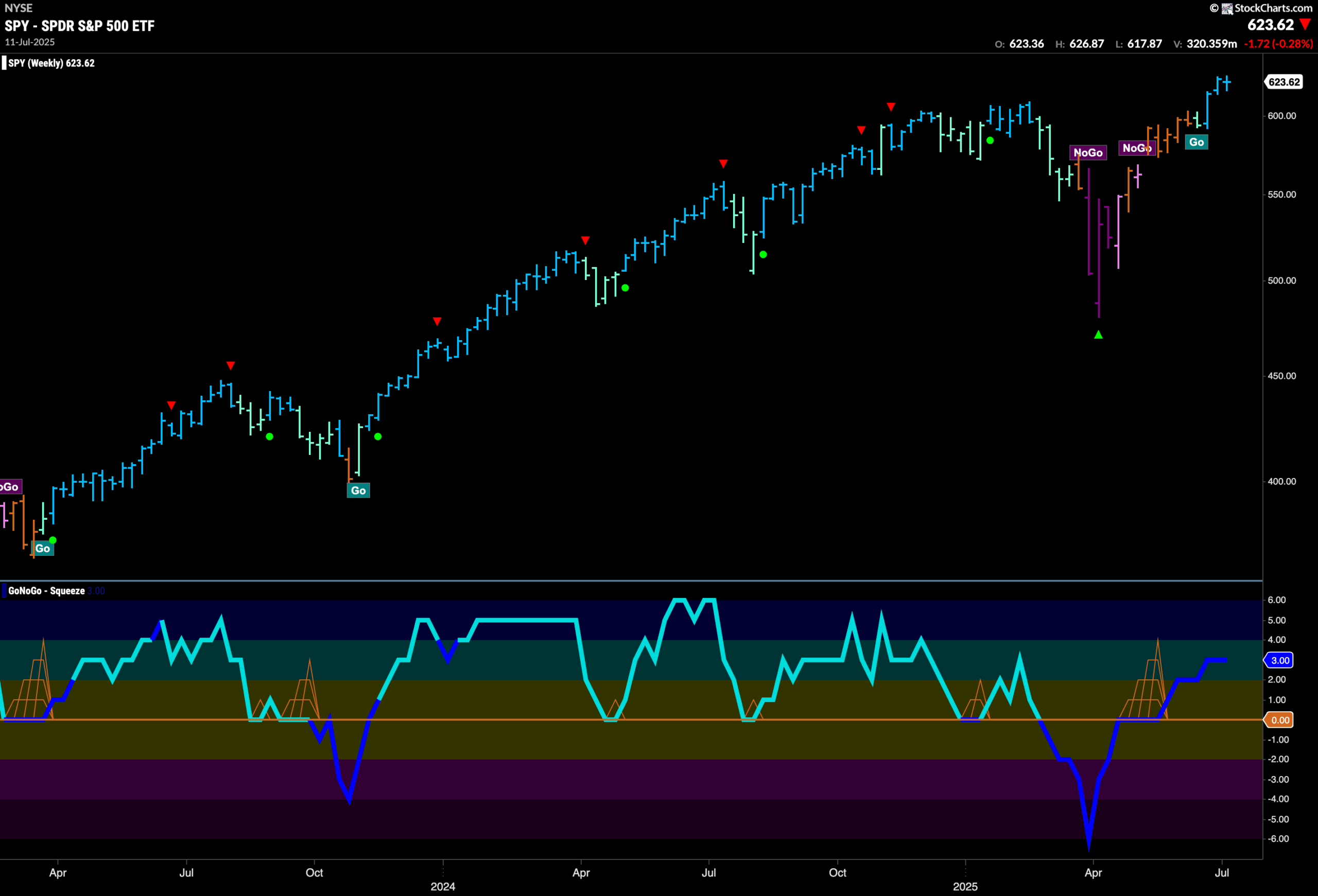Toggle the first NoGo signal label

1088,152
